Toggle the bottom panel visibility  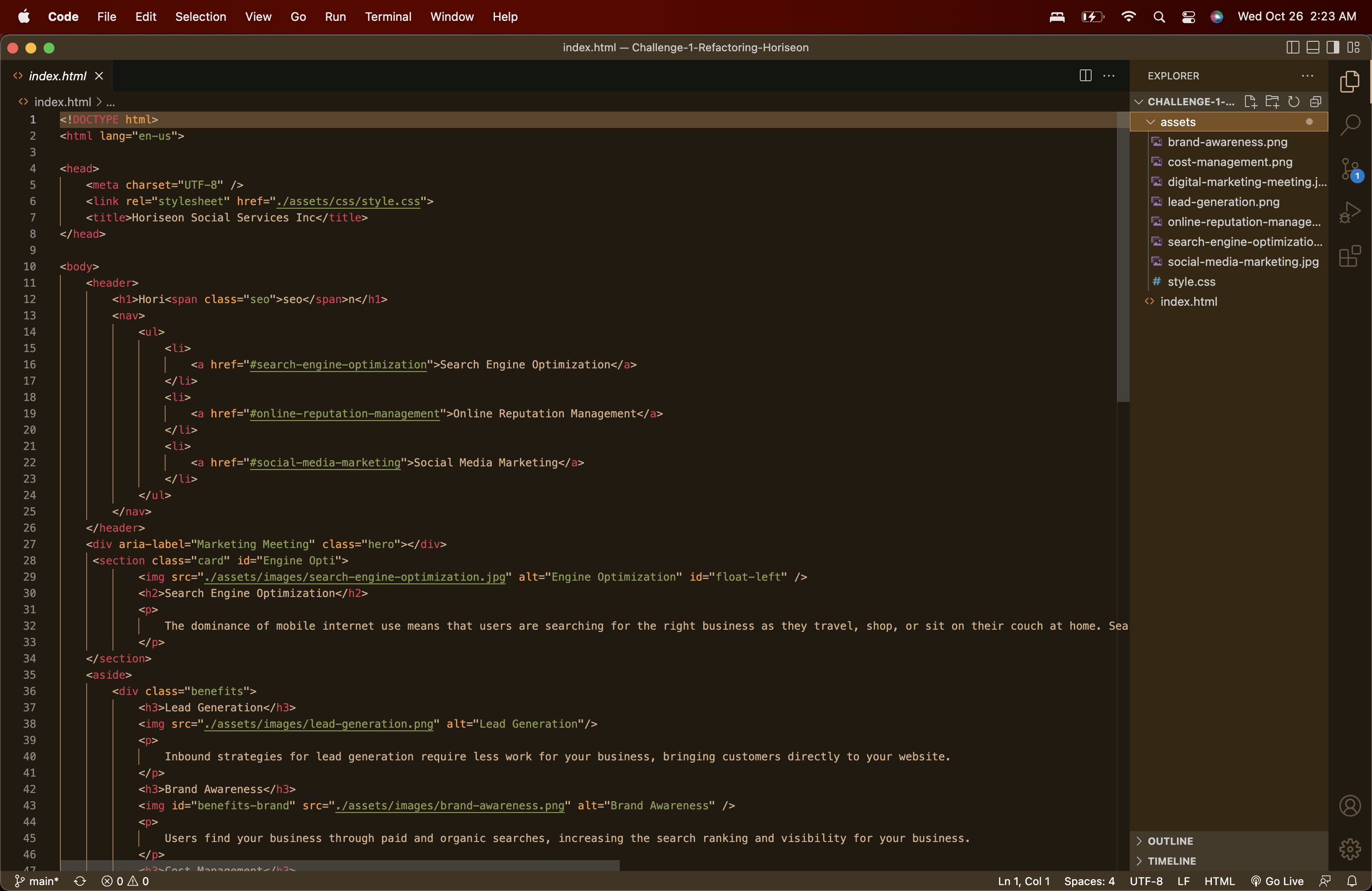[x=1313, y=47]
